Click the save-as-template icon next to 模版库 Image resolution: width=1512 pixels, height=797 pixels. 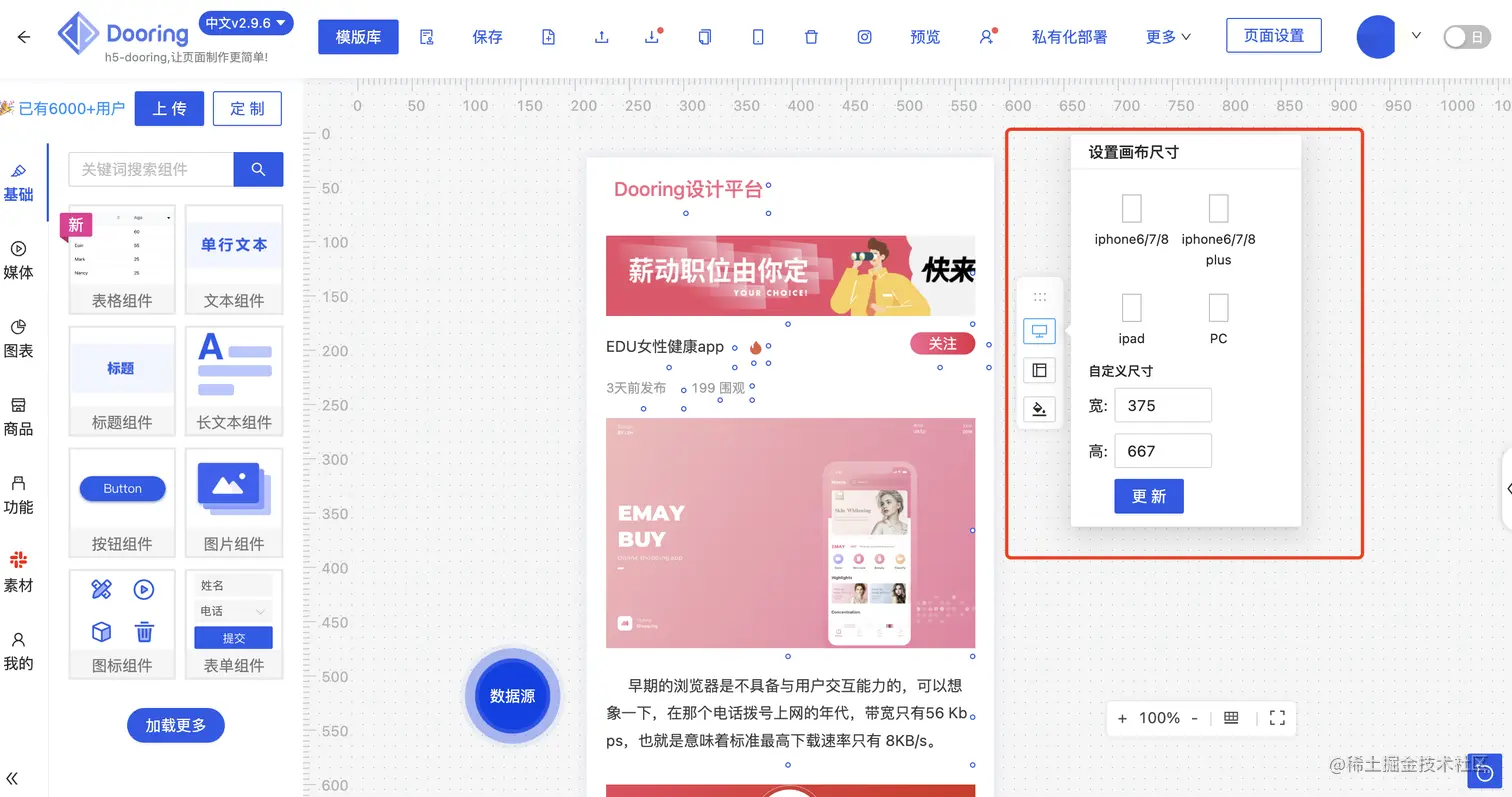point(427,37)
